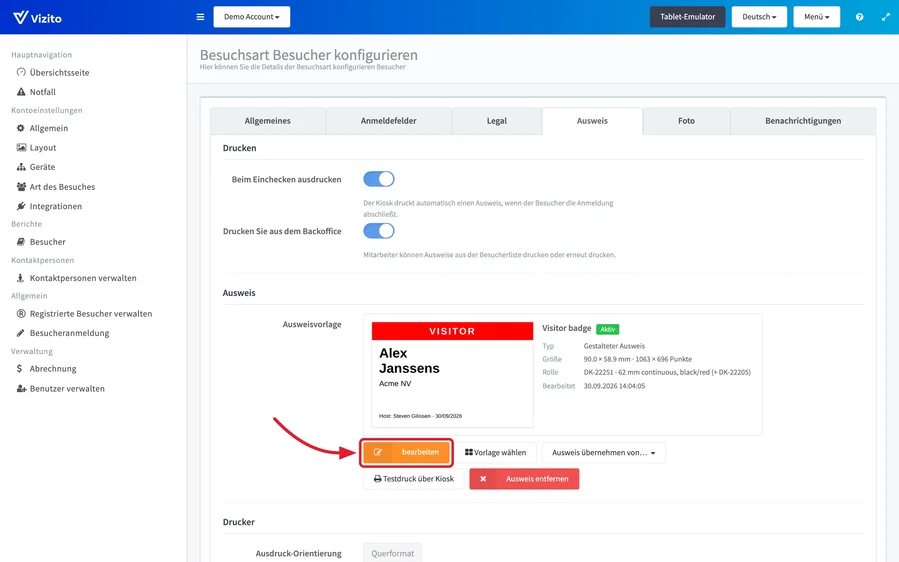
Task: Expand the Demo Account dropdown
Action: pyautogui.click(x=252, y=17)
